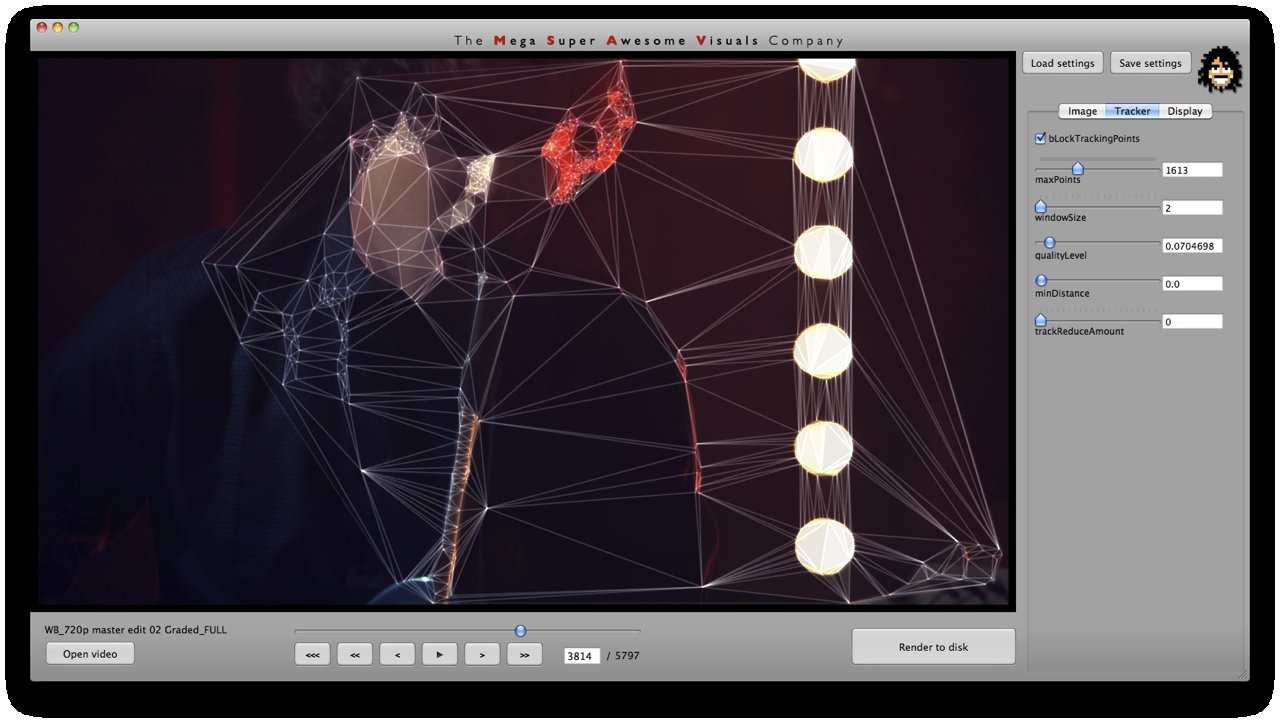Step one frame back with < button

coord(397,655)
